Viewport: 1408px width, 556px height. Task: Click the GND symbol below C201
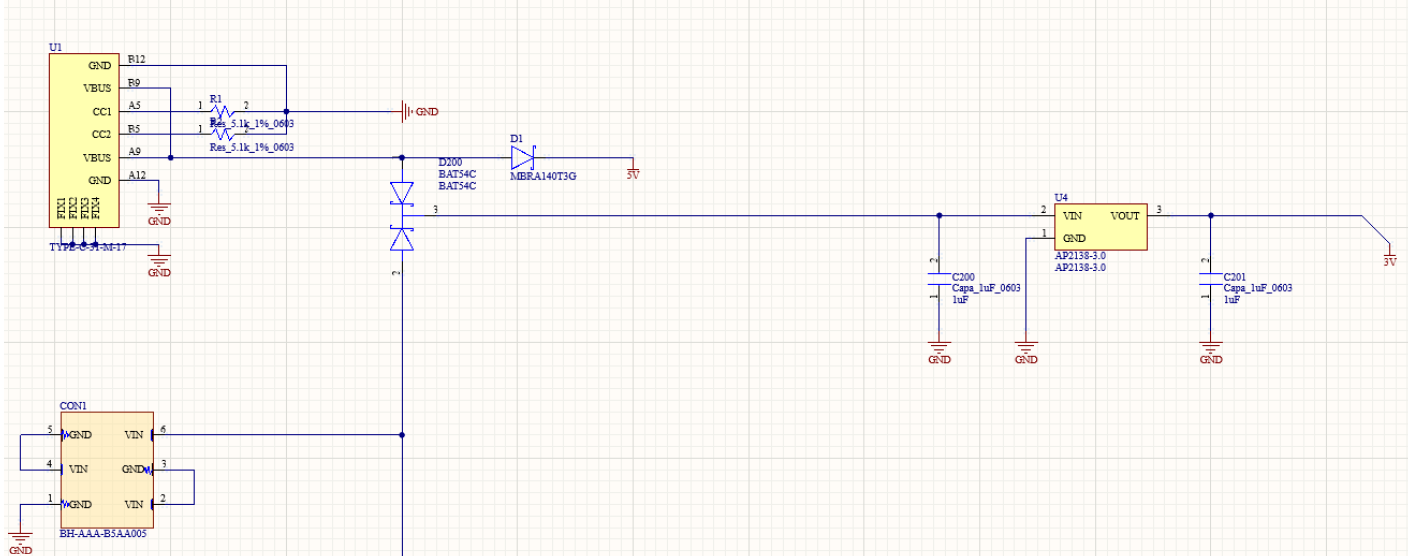(x=1210, y=351)
